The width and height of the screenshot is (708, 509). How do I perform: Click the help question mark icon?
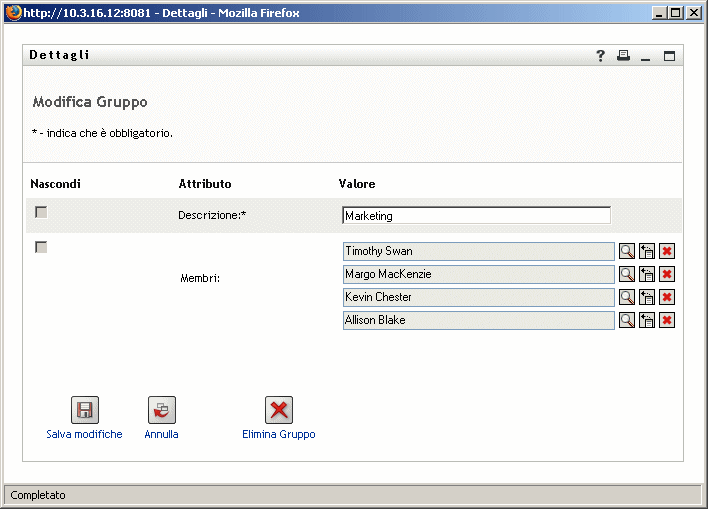click(601, 56)
